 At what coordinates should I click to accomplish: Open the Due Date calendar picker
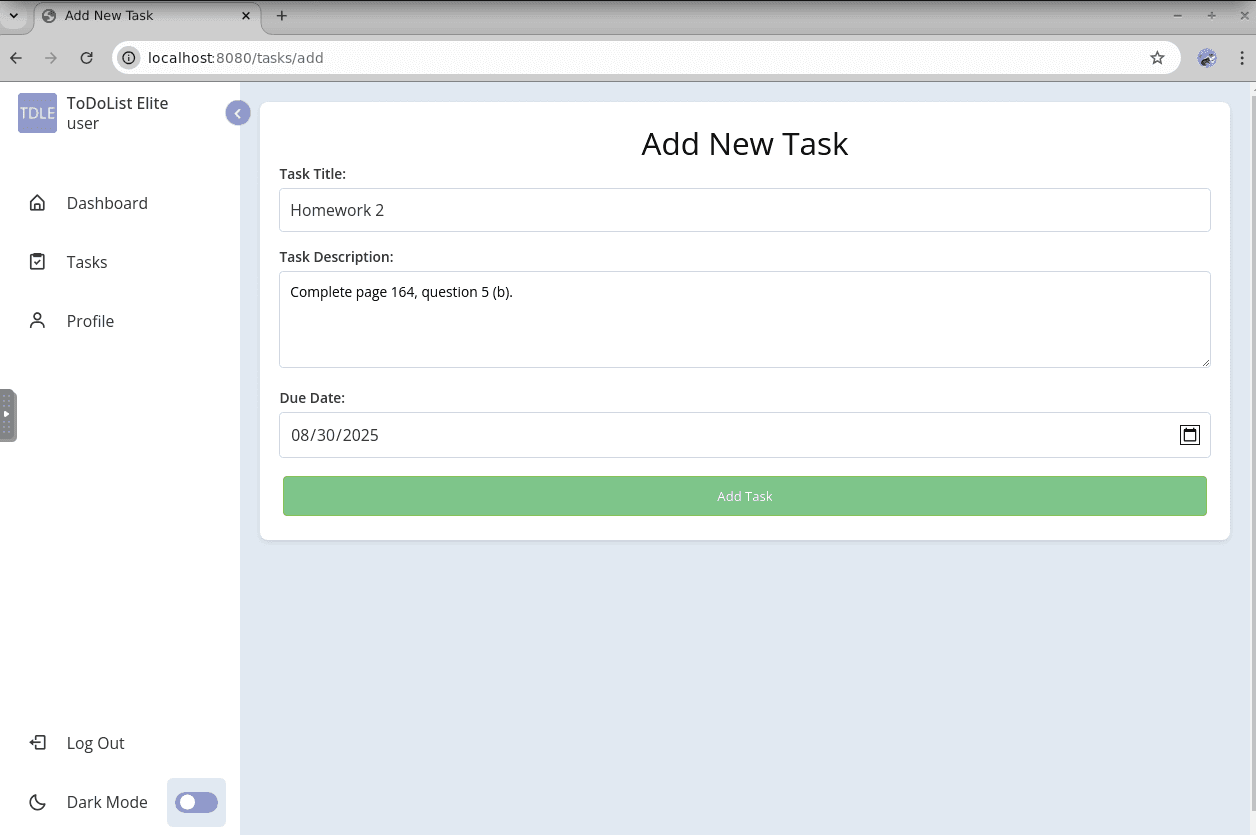pos(1190,435)
